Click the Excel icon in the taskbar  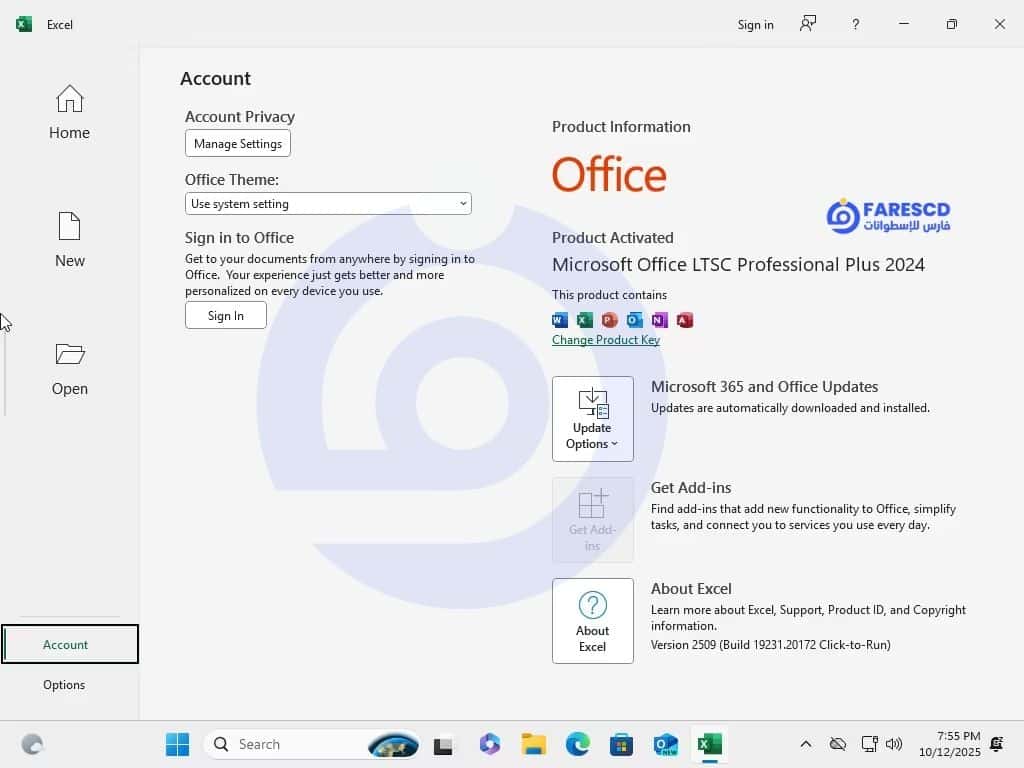(709, 744)
